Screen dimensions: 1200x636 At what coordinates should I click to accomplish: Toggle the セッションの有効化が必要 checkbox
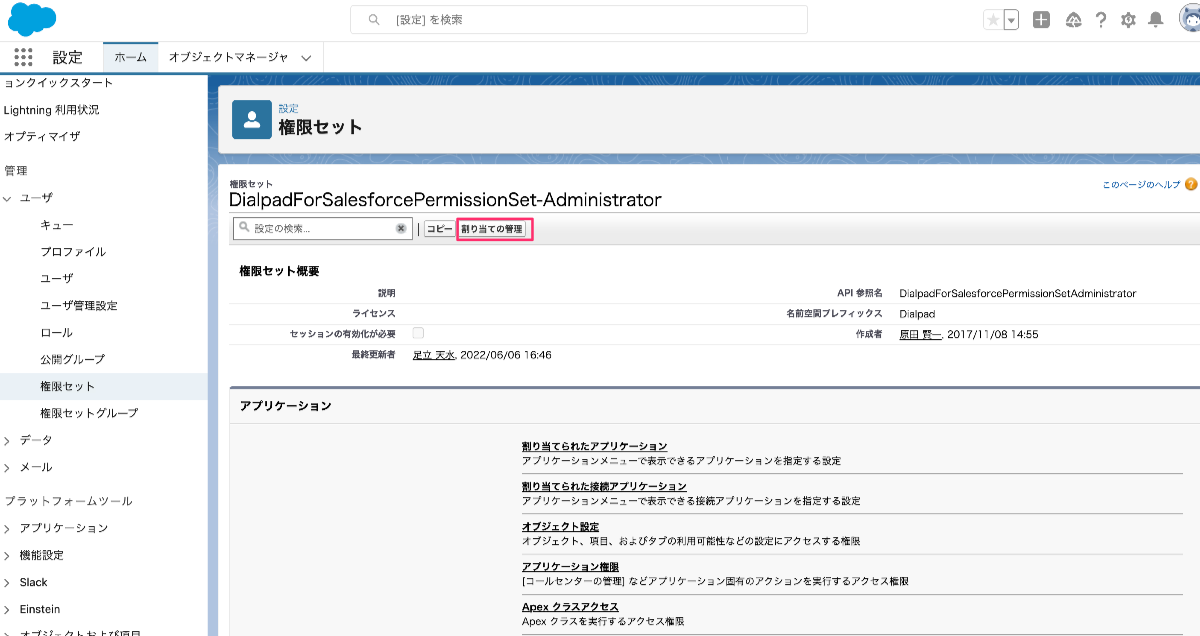click(418, 333)
